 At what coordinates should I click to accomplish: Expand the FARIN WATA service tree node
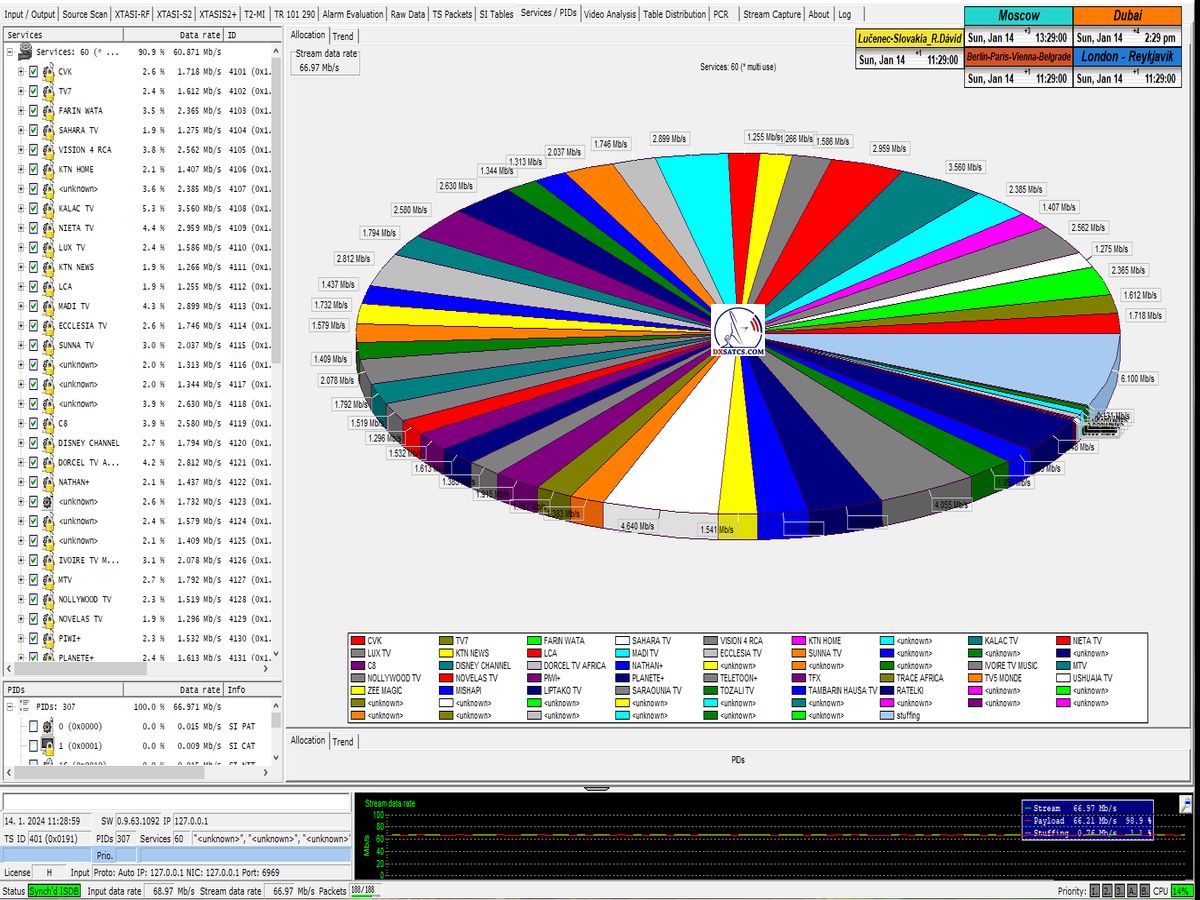tap(21, 111)
